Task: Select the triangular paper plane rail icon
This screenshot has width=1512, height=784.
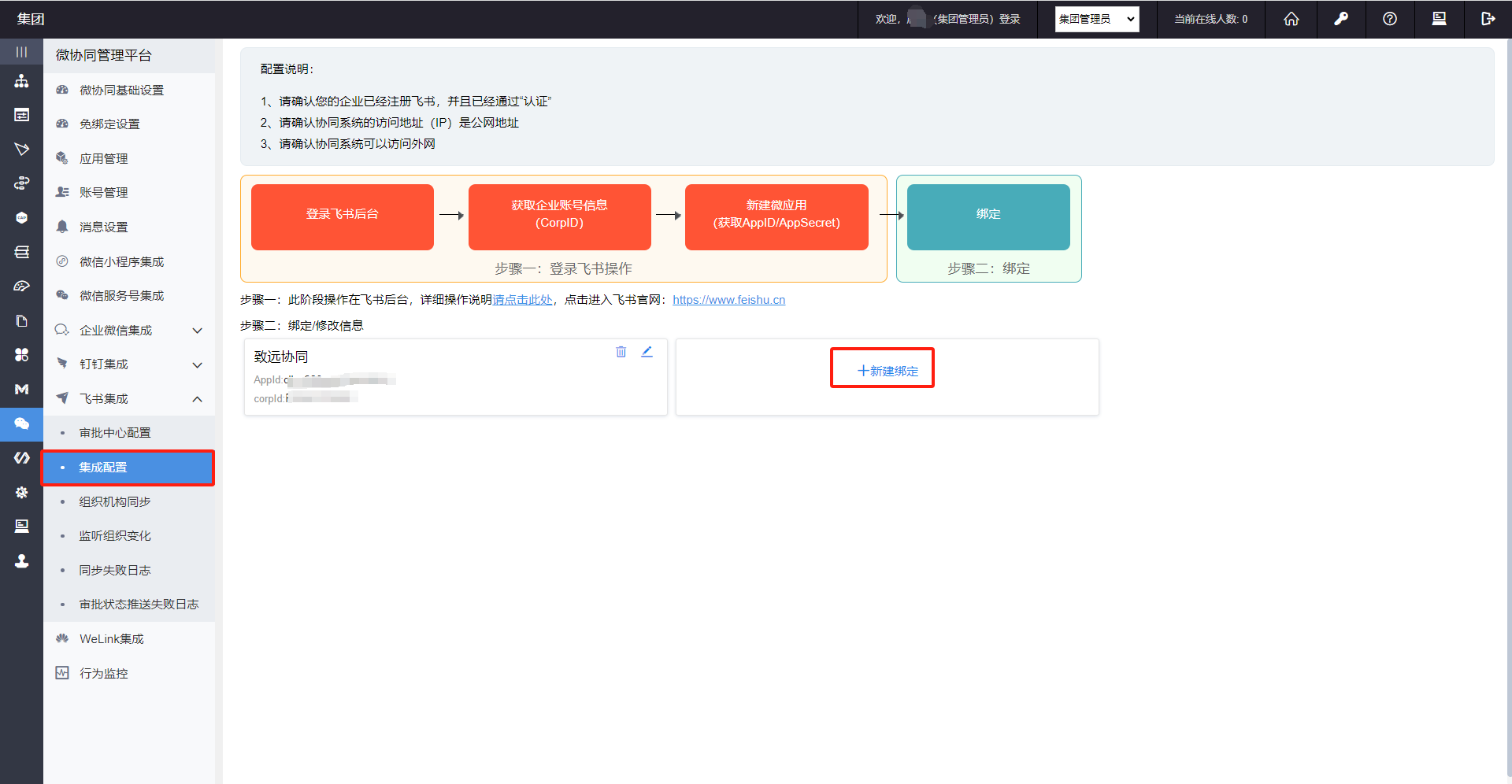Action: pos(21,150)
